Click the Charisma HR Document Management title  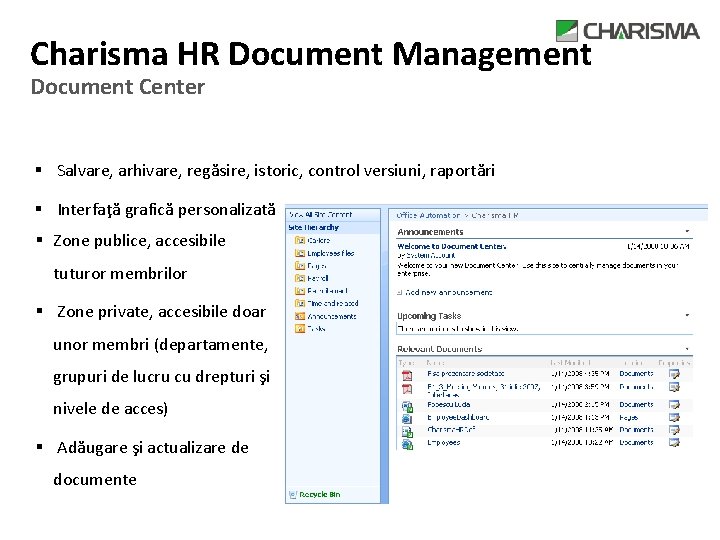click(x=311, y=54)
